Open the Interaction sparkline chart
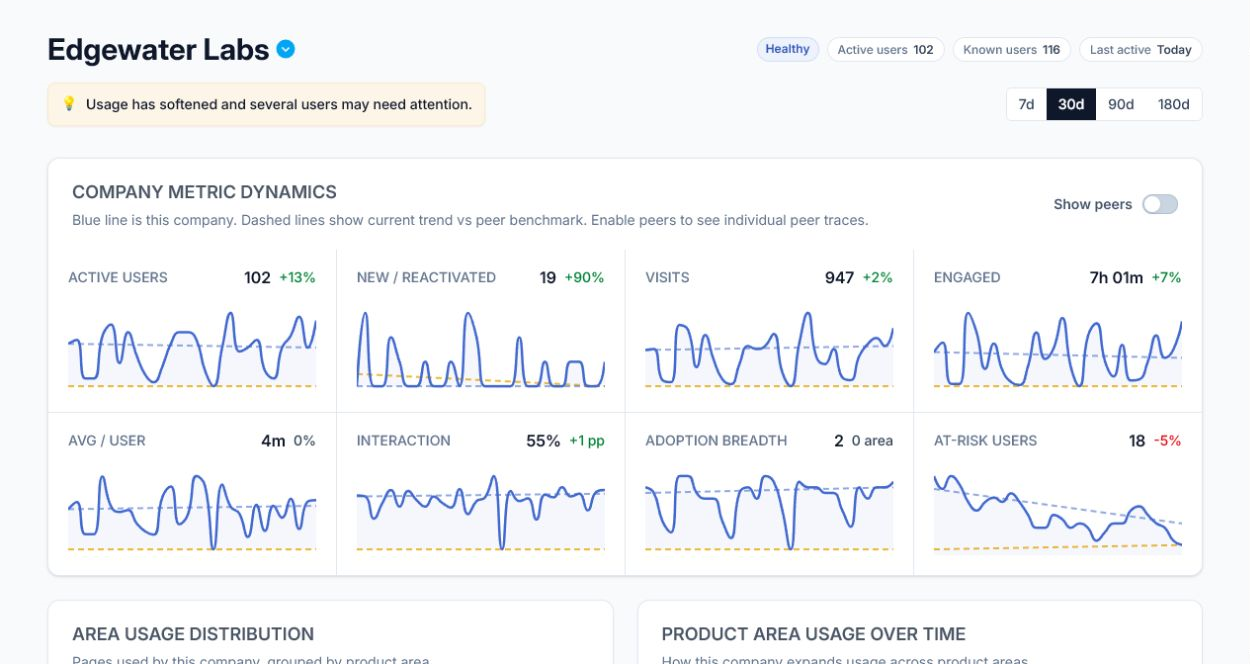Screen dimensions: 1250x664 point(481,512)
